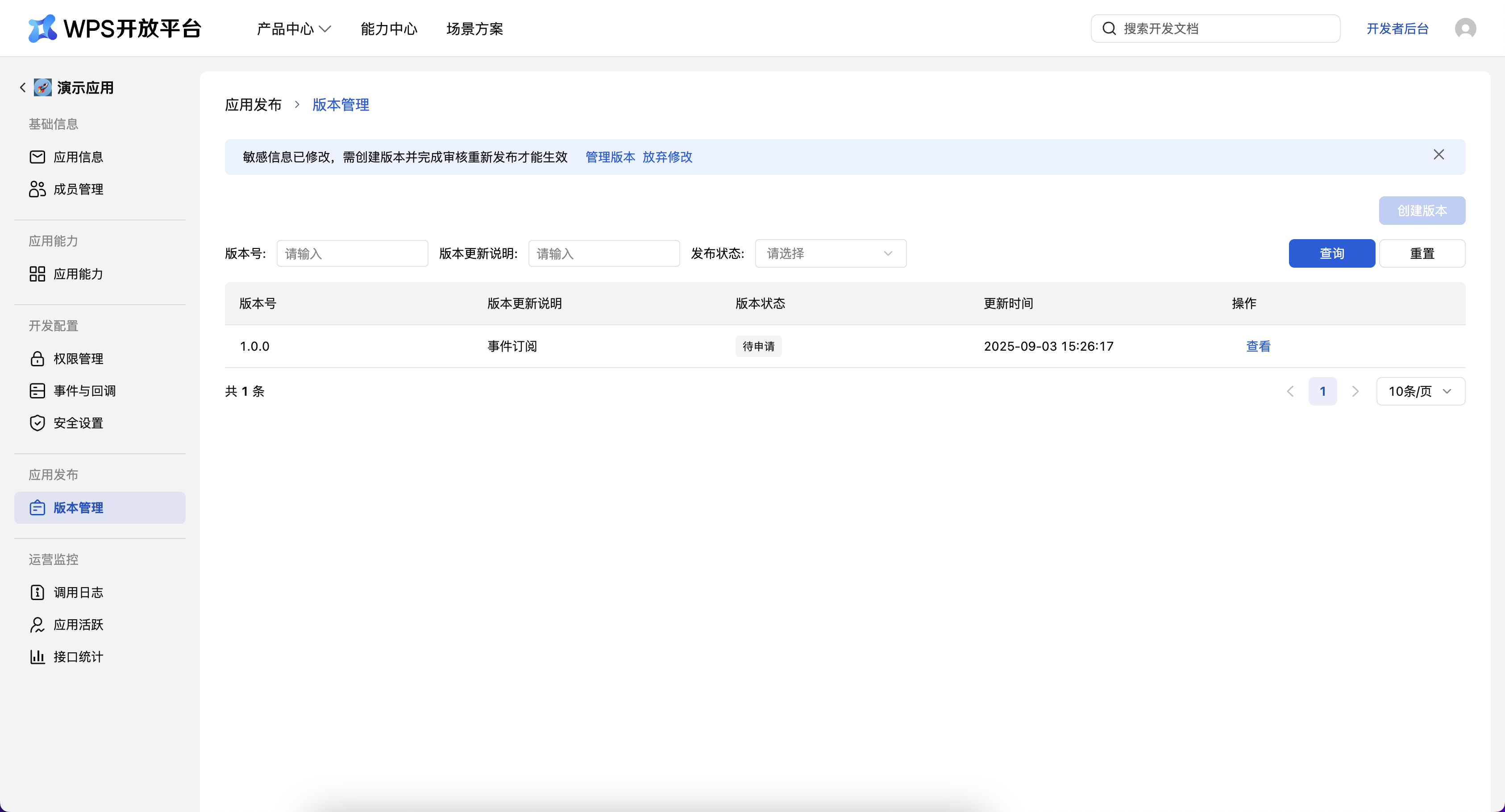Open 事件与回调 settings icon

(37, 391)
